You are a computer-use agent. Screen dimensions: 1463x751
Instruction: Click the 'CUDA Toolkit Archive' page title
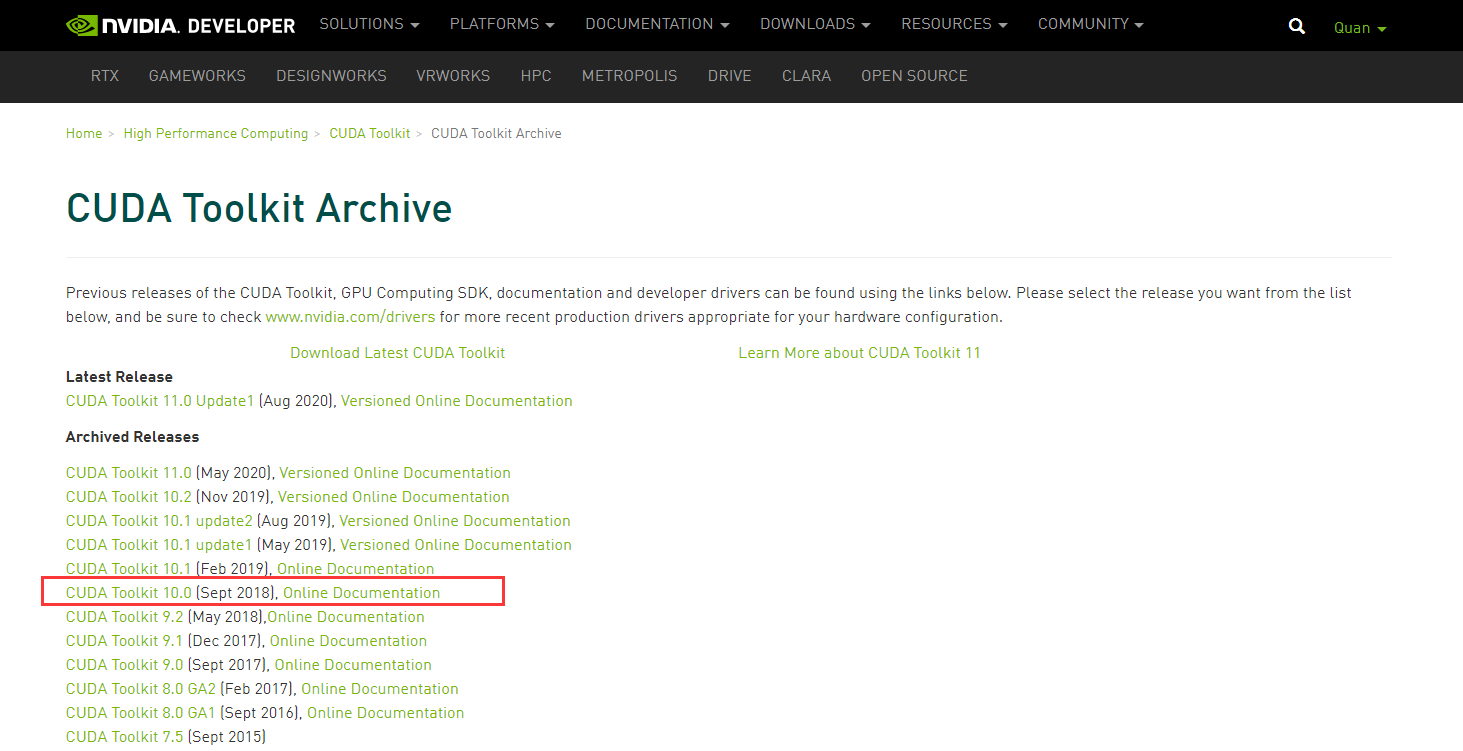(259, 208)
